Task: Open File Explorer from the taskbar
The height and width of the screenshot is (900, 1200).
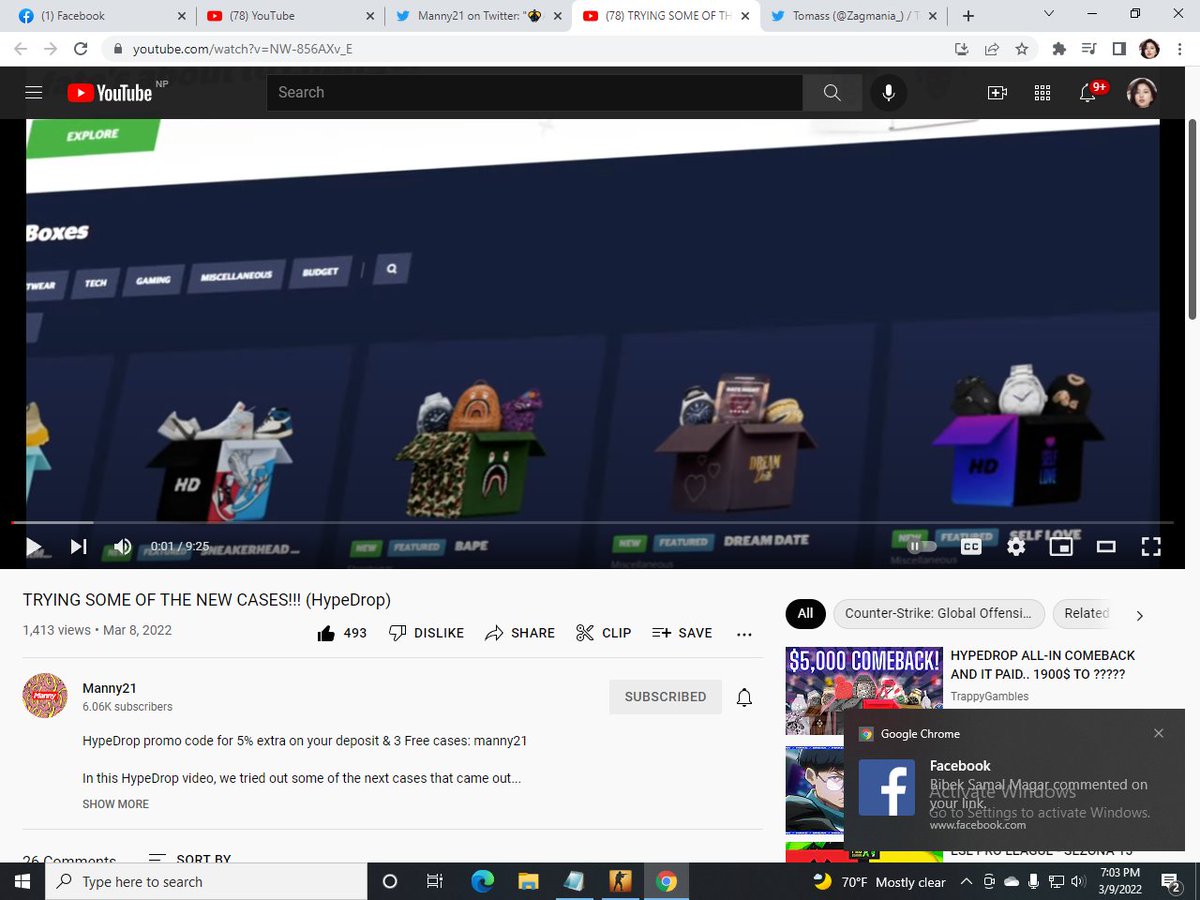Action: coord(528,881)
